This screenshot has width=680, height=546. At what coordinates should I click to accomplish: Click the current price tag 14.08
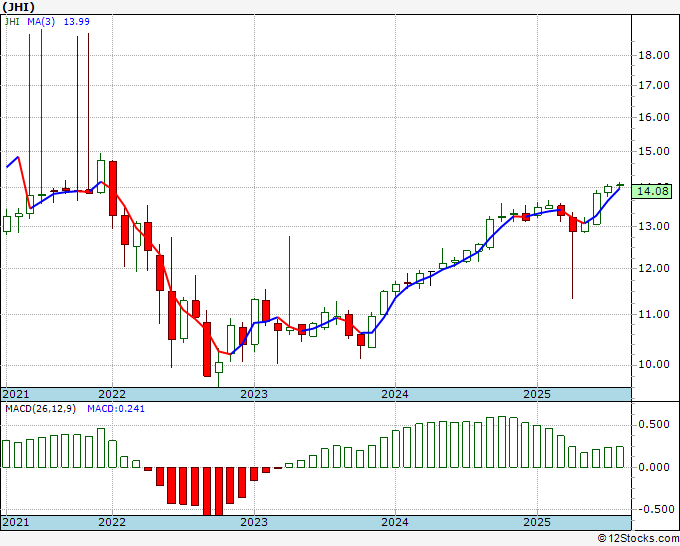click(x=654, y=191)
